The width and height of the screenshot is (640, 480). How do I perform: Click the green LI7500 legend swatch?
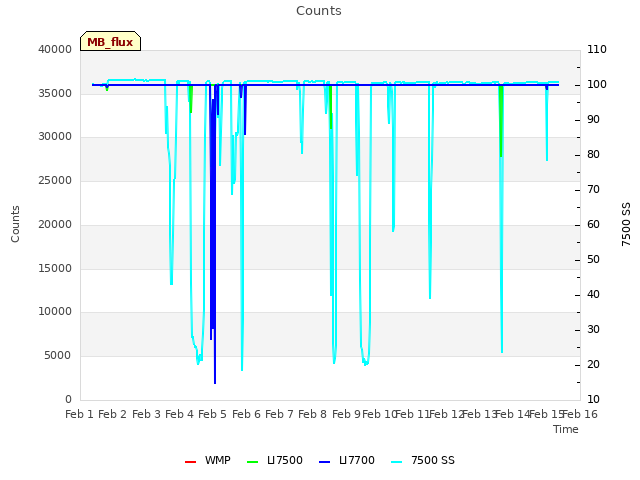pyautogui.click(x=253, y=462)
